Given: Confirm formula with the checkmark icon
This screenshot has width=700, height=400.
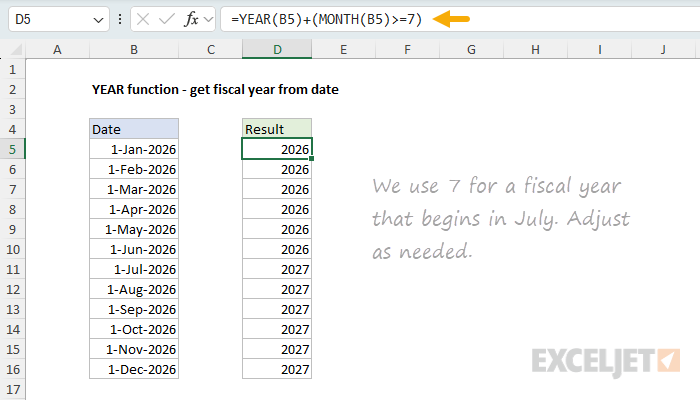Looking at the screenshot, I should pyautogui.click(x=167, y=19).
